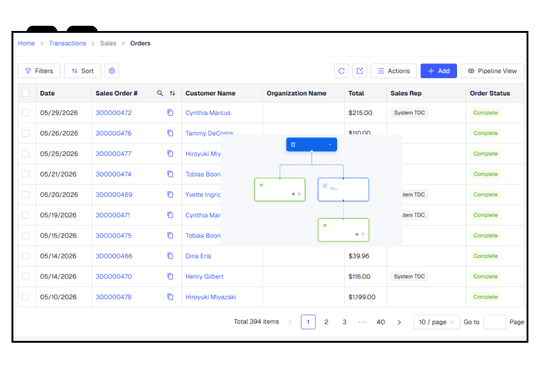Open the Filters panel
This screenshot has height=384, width=540.
tap(39, 71)
